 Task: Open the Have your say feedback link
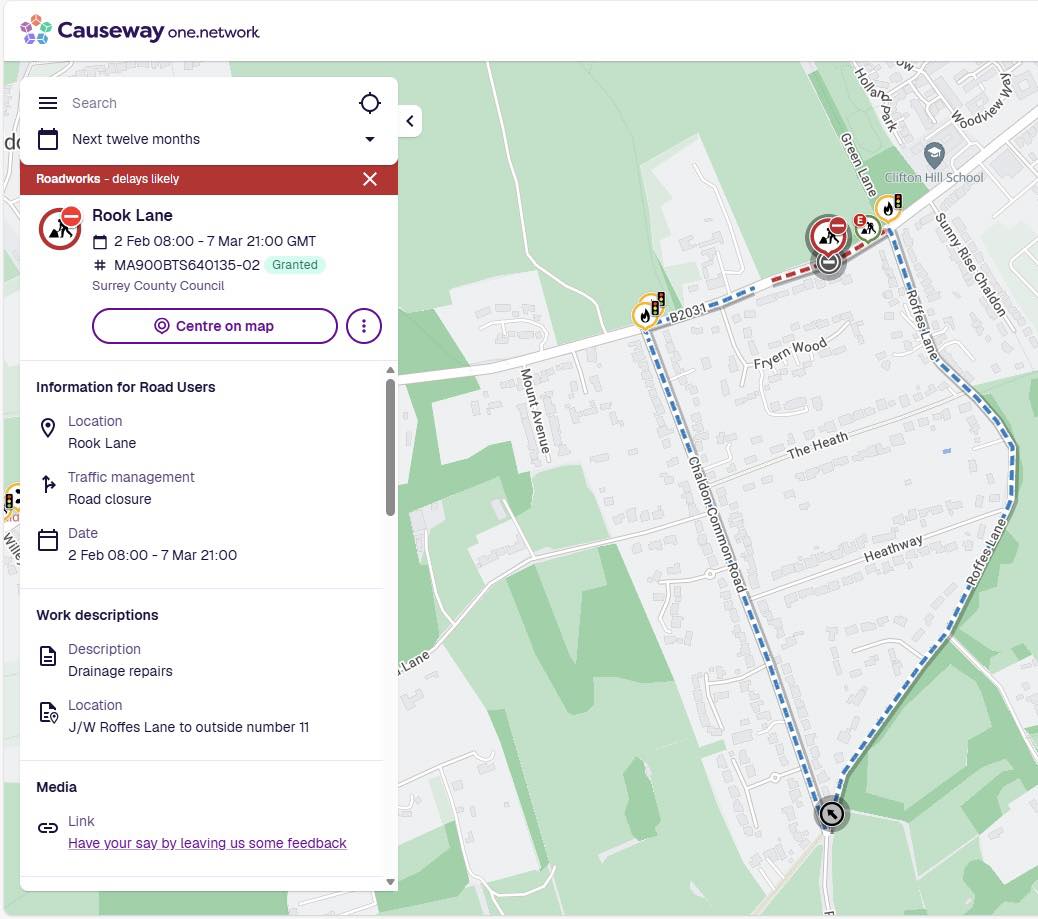(x=207, y=843)
